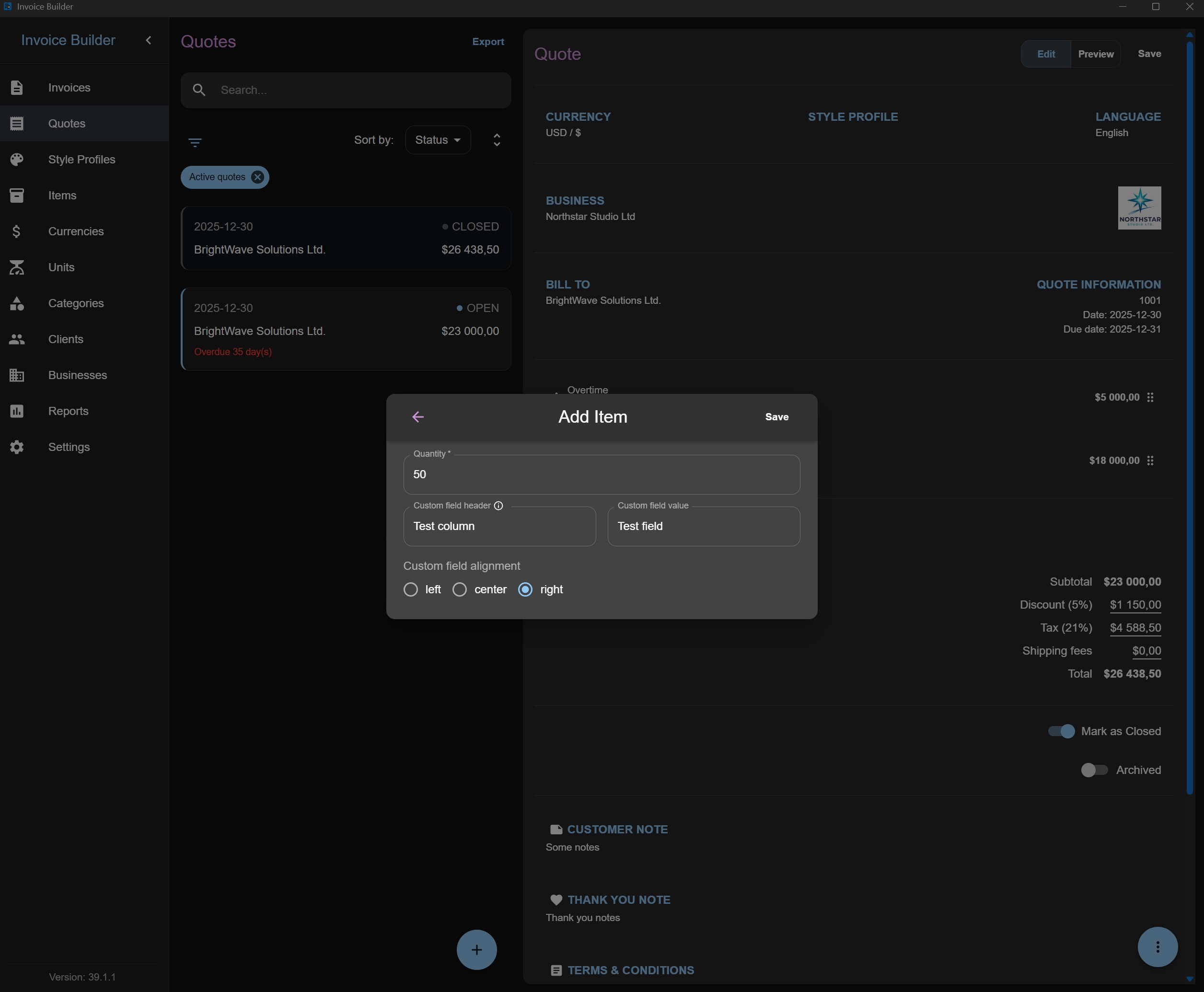Click Save in the Add Item dialog

[776, 417]
